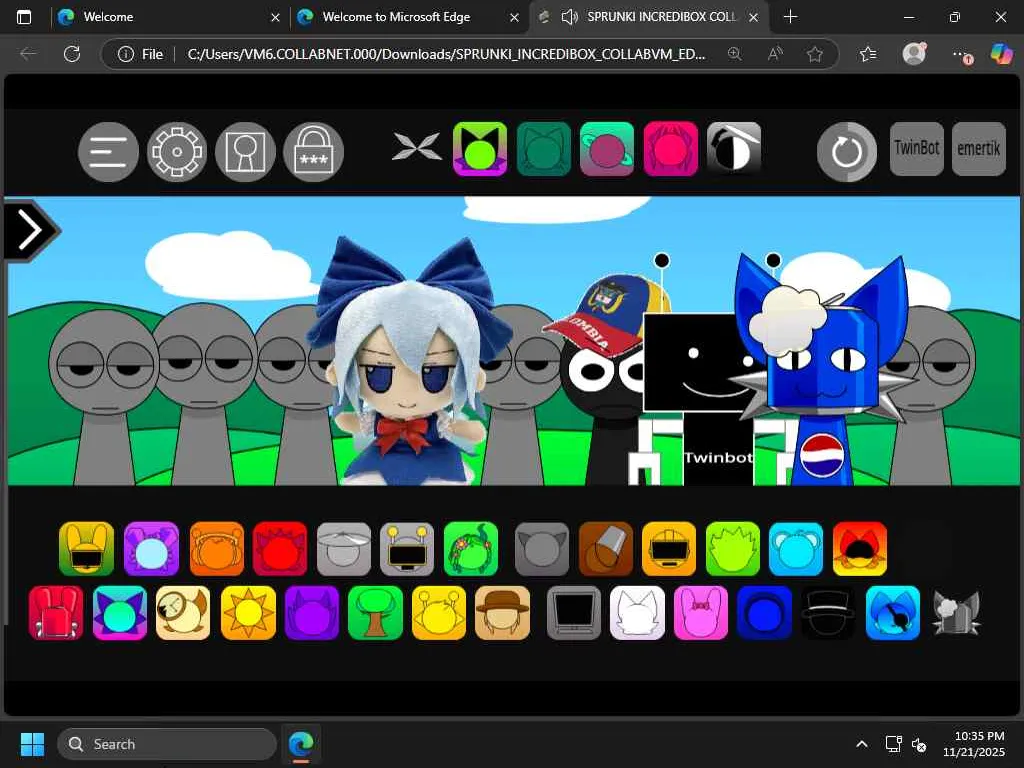Open Windows Start menu
This screenshot has width=1024, height=768.
coord(32,744)
